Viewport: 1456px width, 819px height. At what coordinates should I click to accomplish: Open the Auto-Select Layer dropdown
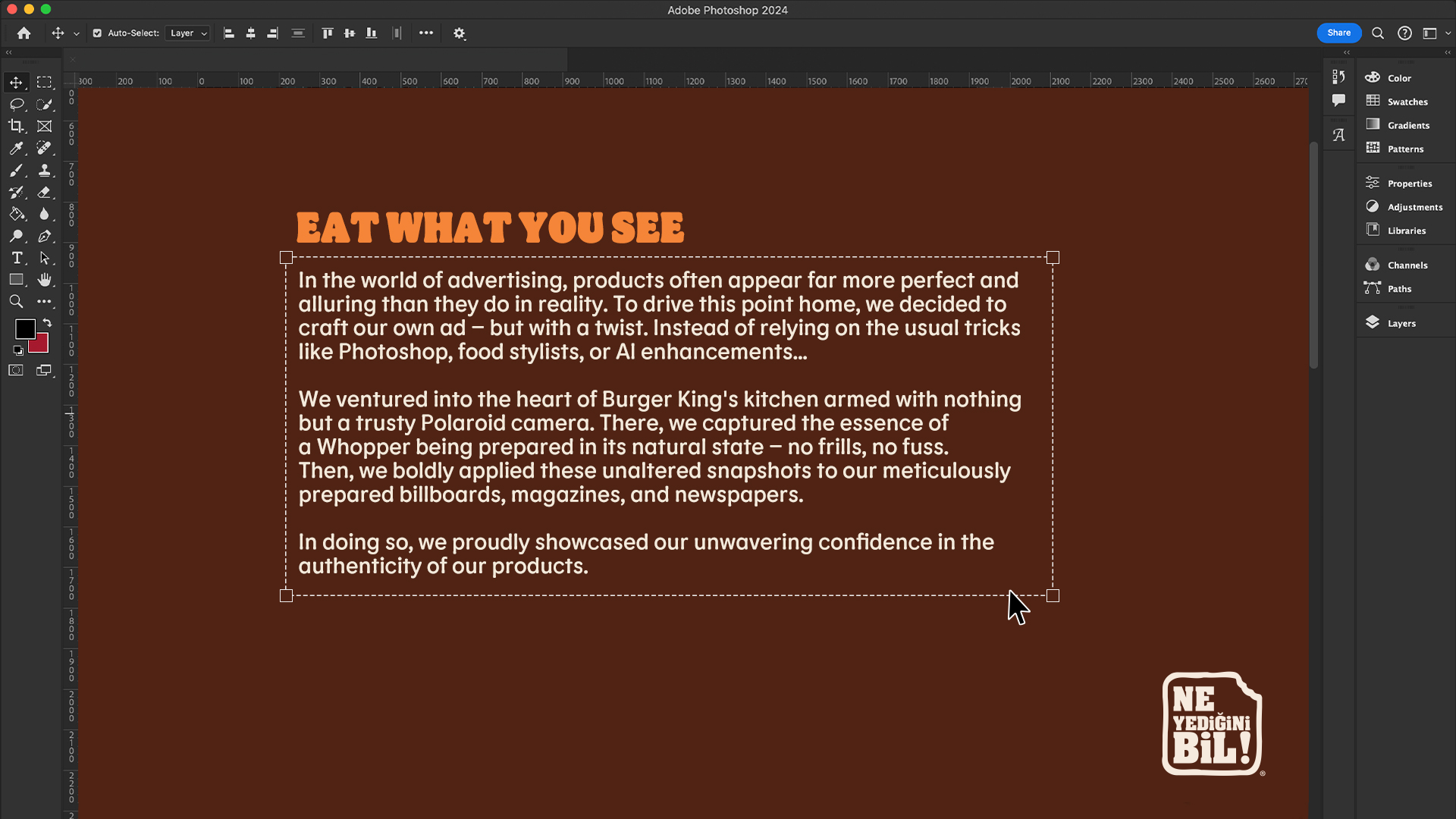tap(187, 33)
